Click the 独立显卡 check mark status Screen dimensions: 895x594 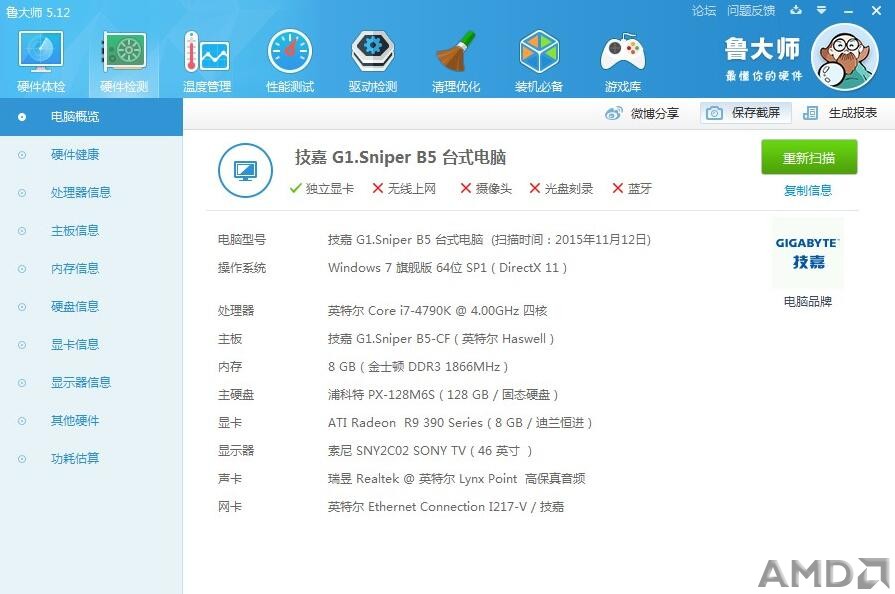tap(321, 188)
